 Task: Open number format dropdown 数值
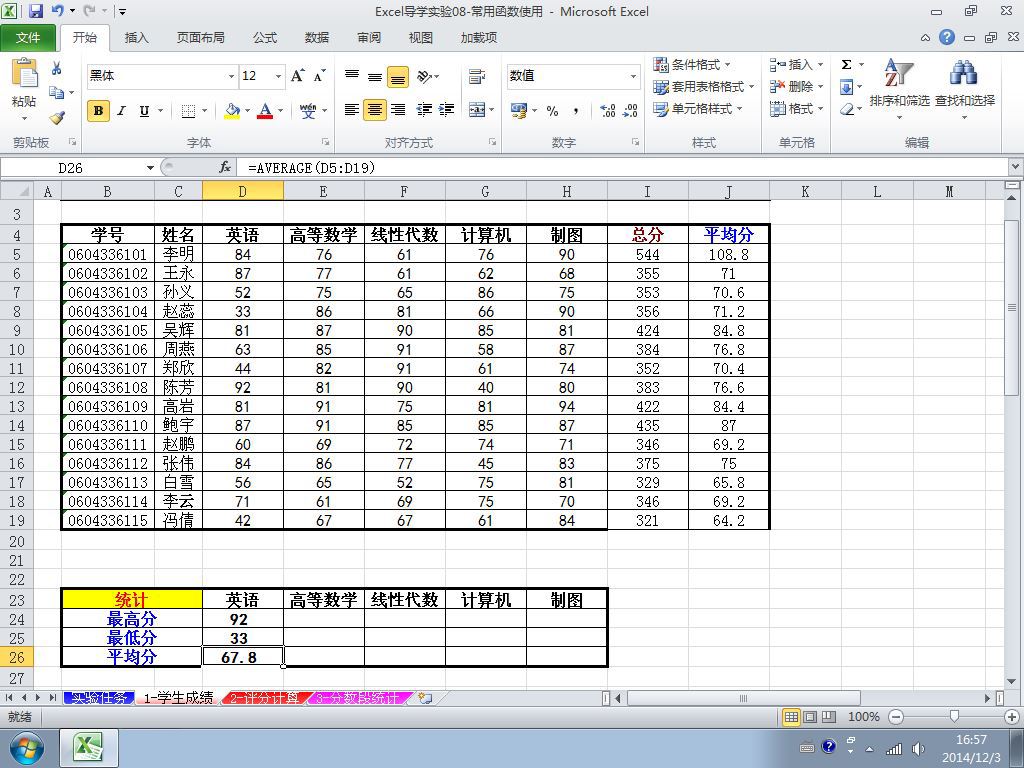pyautogui.click(x=633, y=76)
